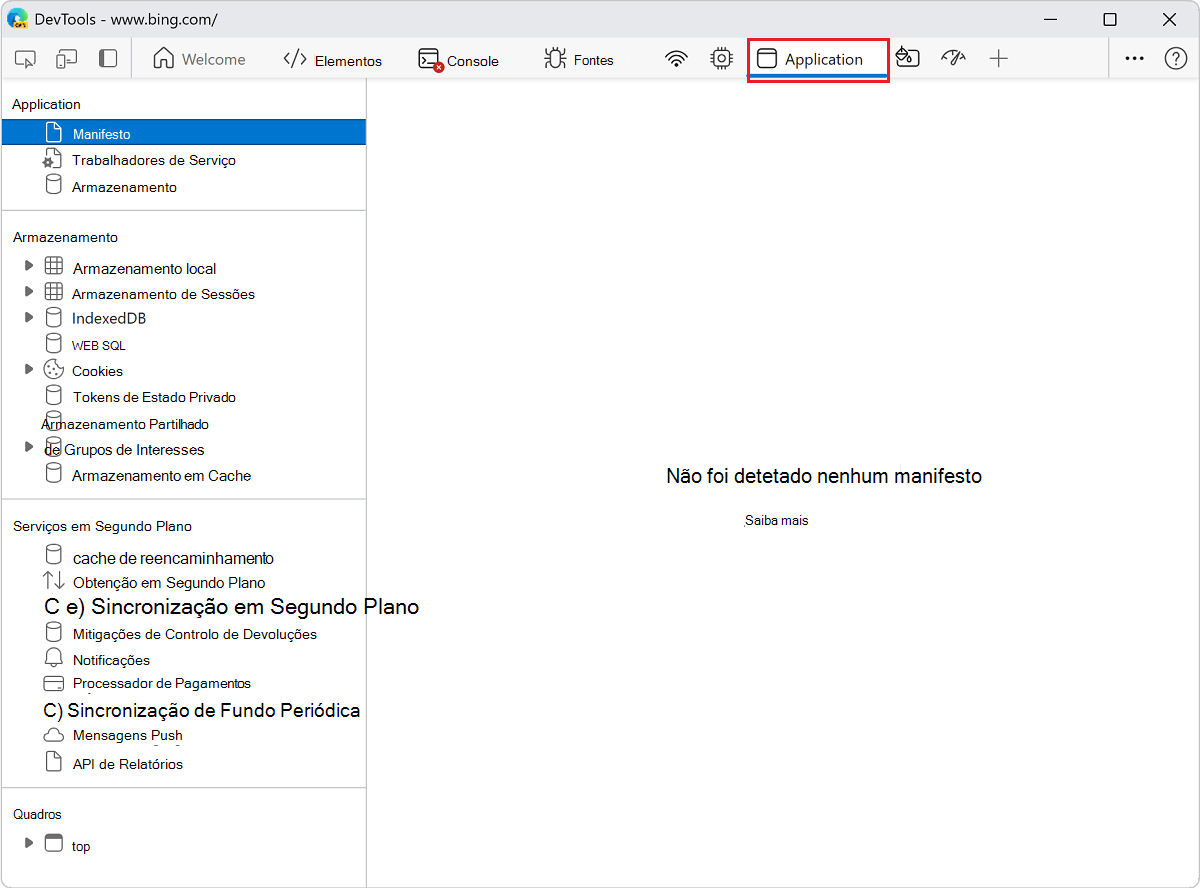The height and width of the screenshot is (888, 1200).
Task: Click the Processador de Pagamentos card icon
Action: click(x=54, y=685)
